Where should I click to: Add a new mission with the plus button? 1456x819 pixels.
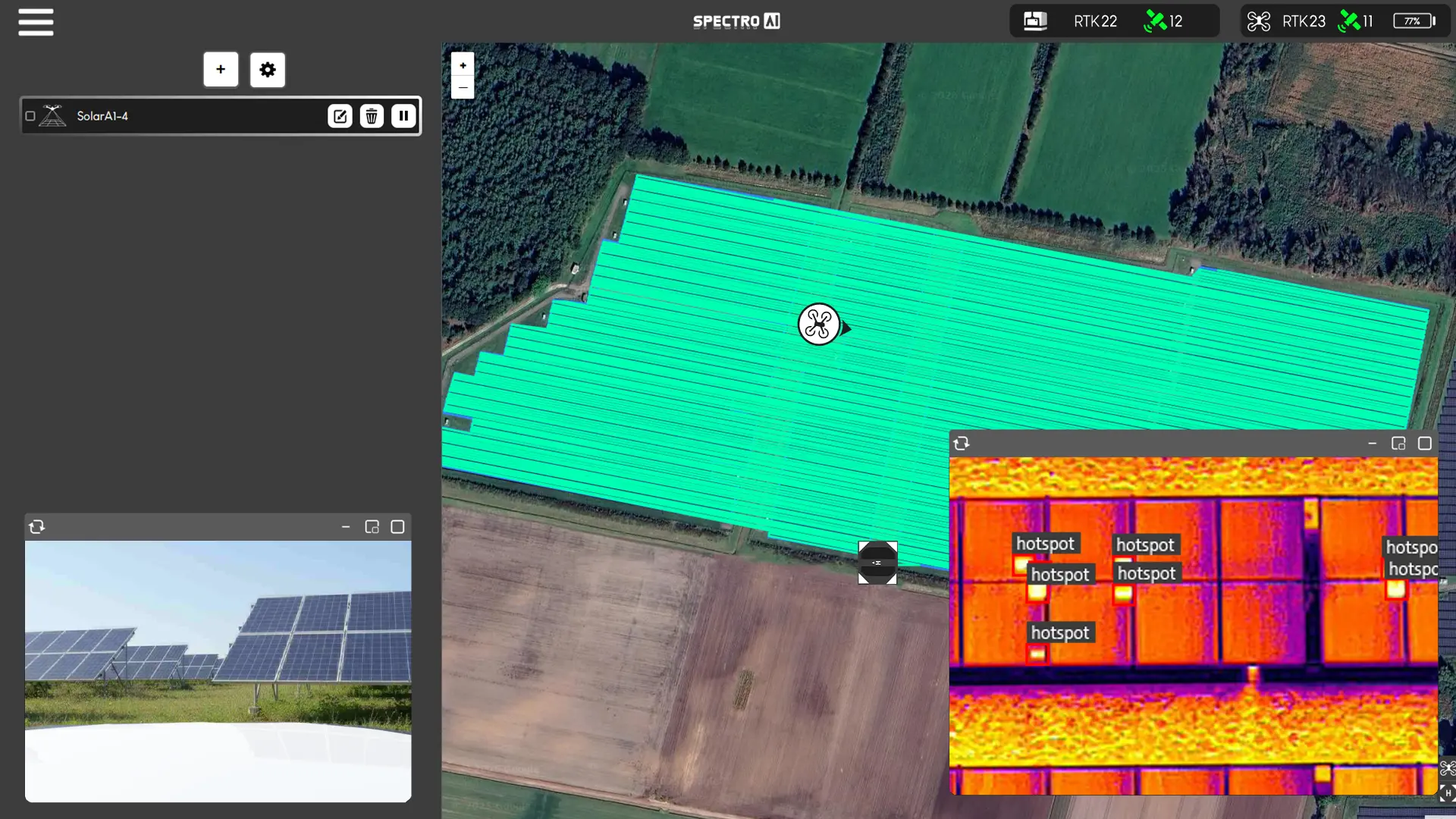[x=221, y=69]
